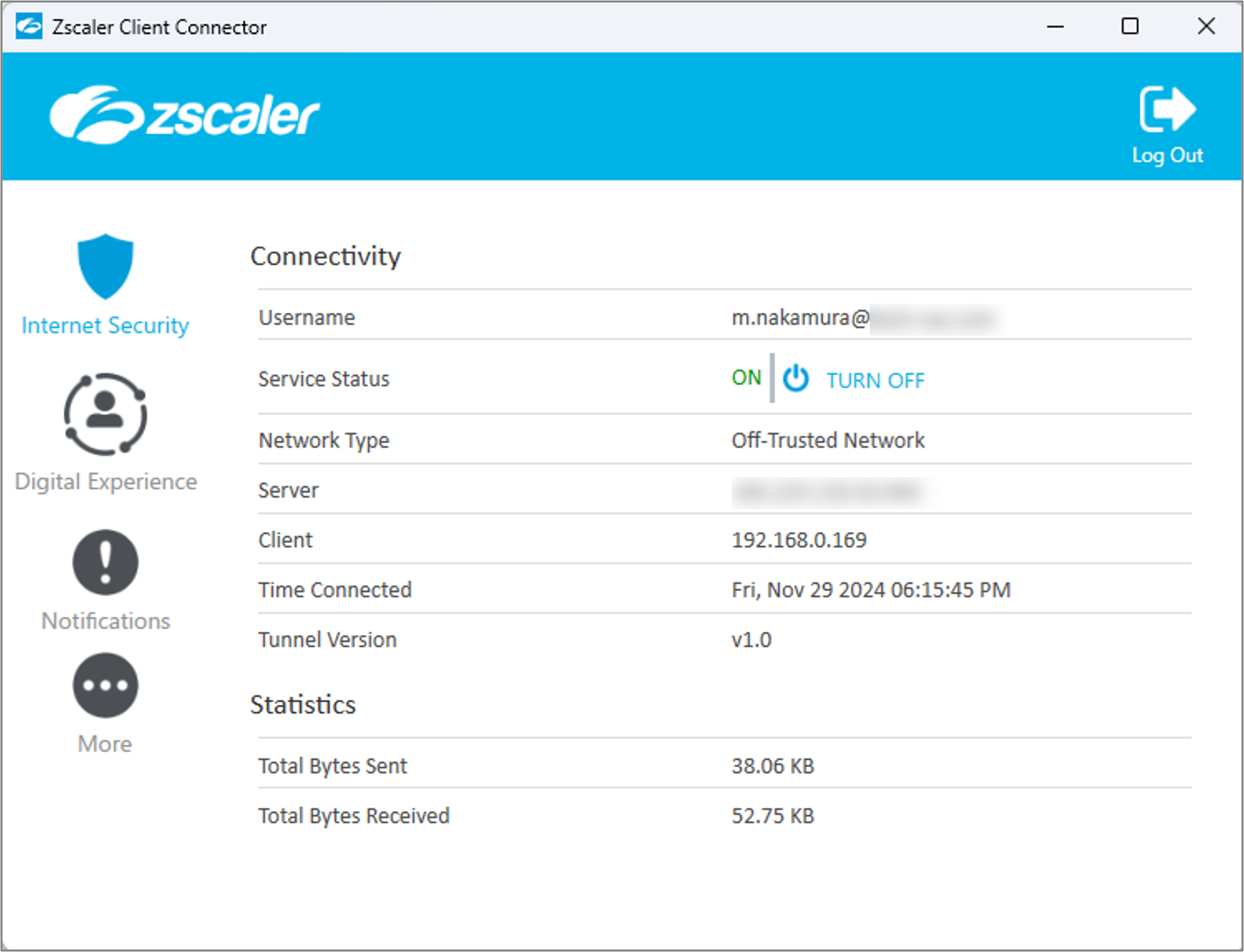This screenshot has width=1244, height=952.
Task: Click the Zscaler Client Connector window title
Action: pos(159,27)
